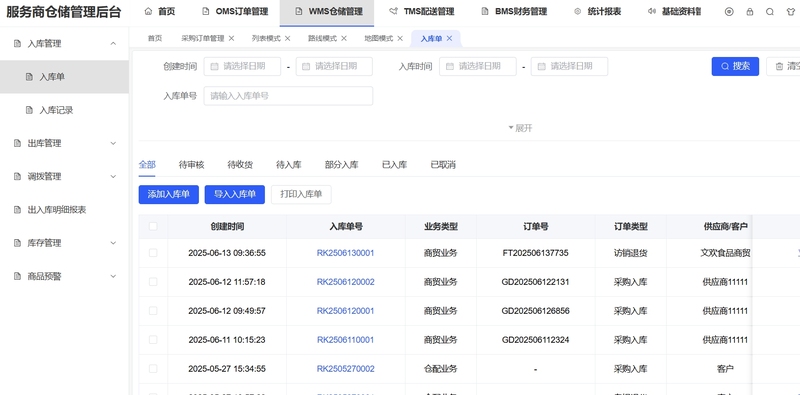Click the document icon beside BMS财务管理
This screenshot has height=395, width=800.
coord(485,11)
